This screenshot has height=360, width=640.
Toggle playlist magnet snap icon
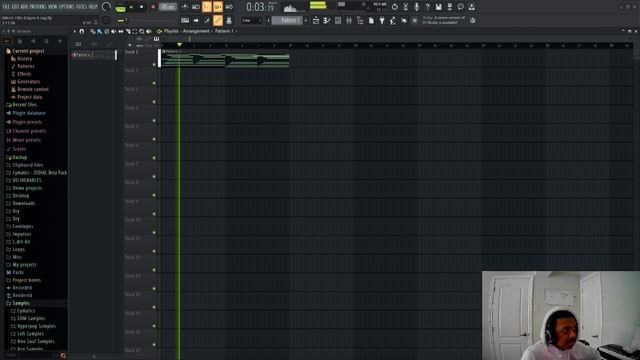coord(82,31)
